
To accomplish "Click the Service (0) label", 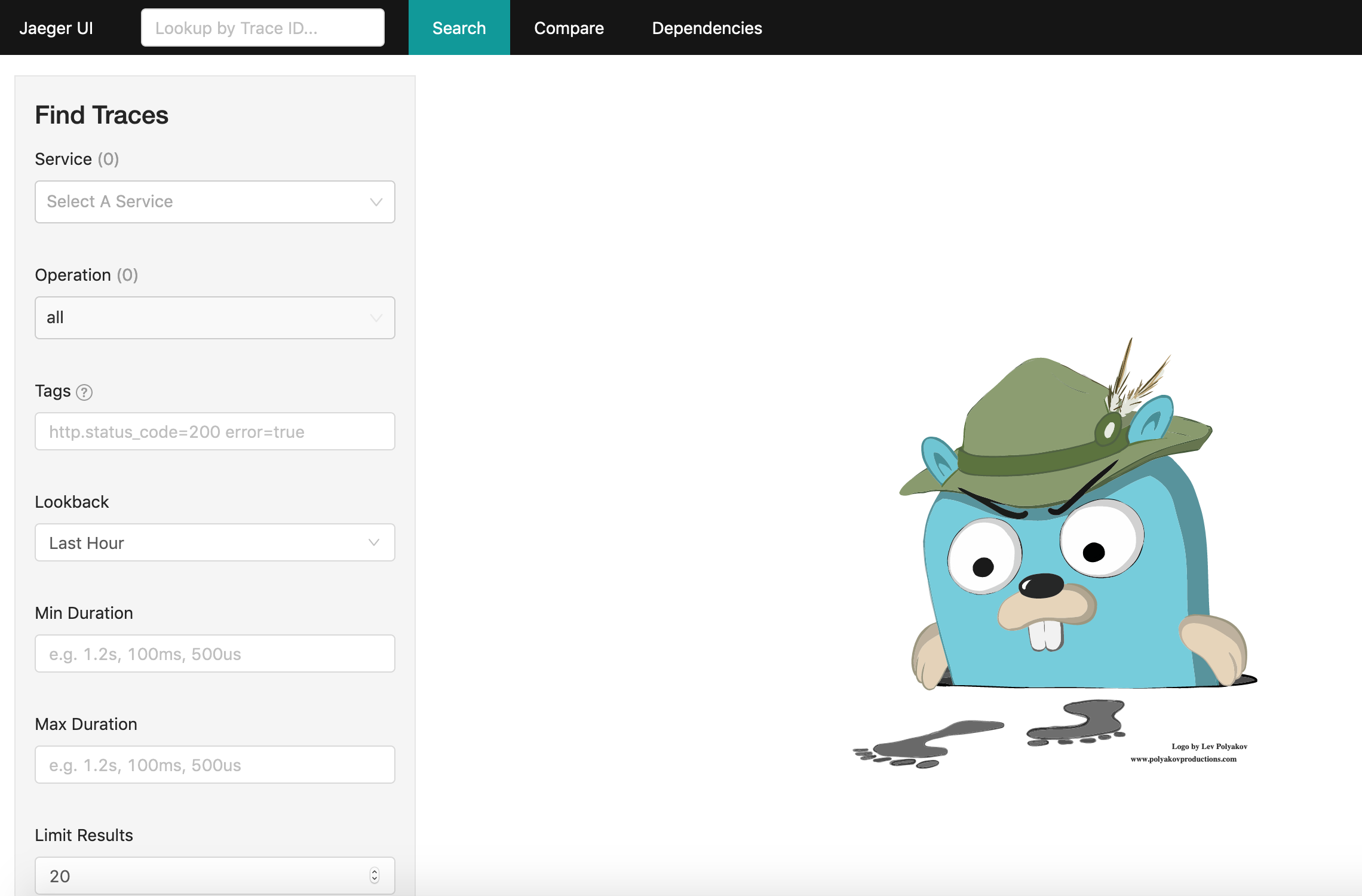I will [77, 159].
